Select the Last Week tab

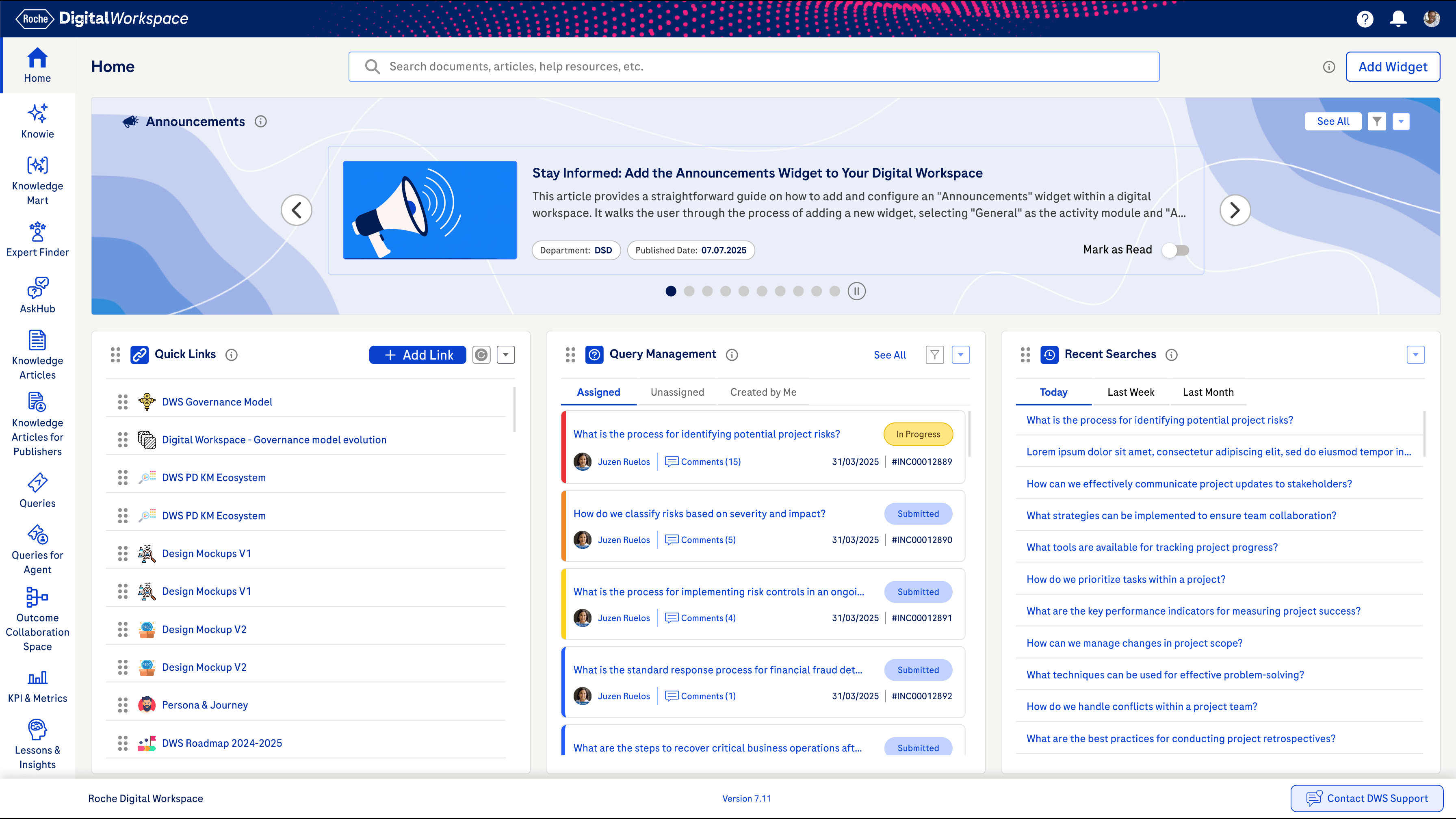pyautogui.click(x=1131, y=392)
